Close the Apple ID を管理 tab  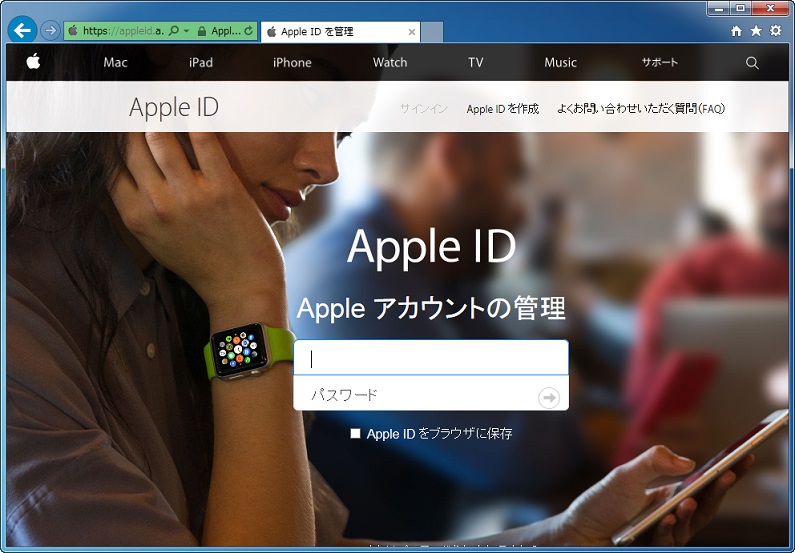[412, 32]
